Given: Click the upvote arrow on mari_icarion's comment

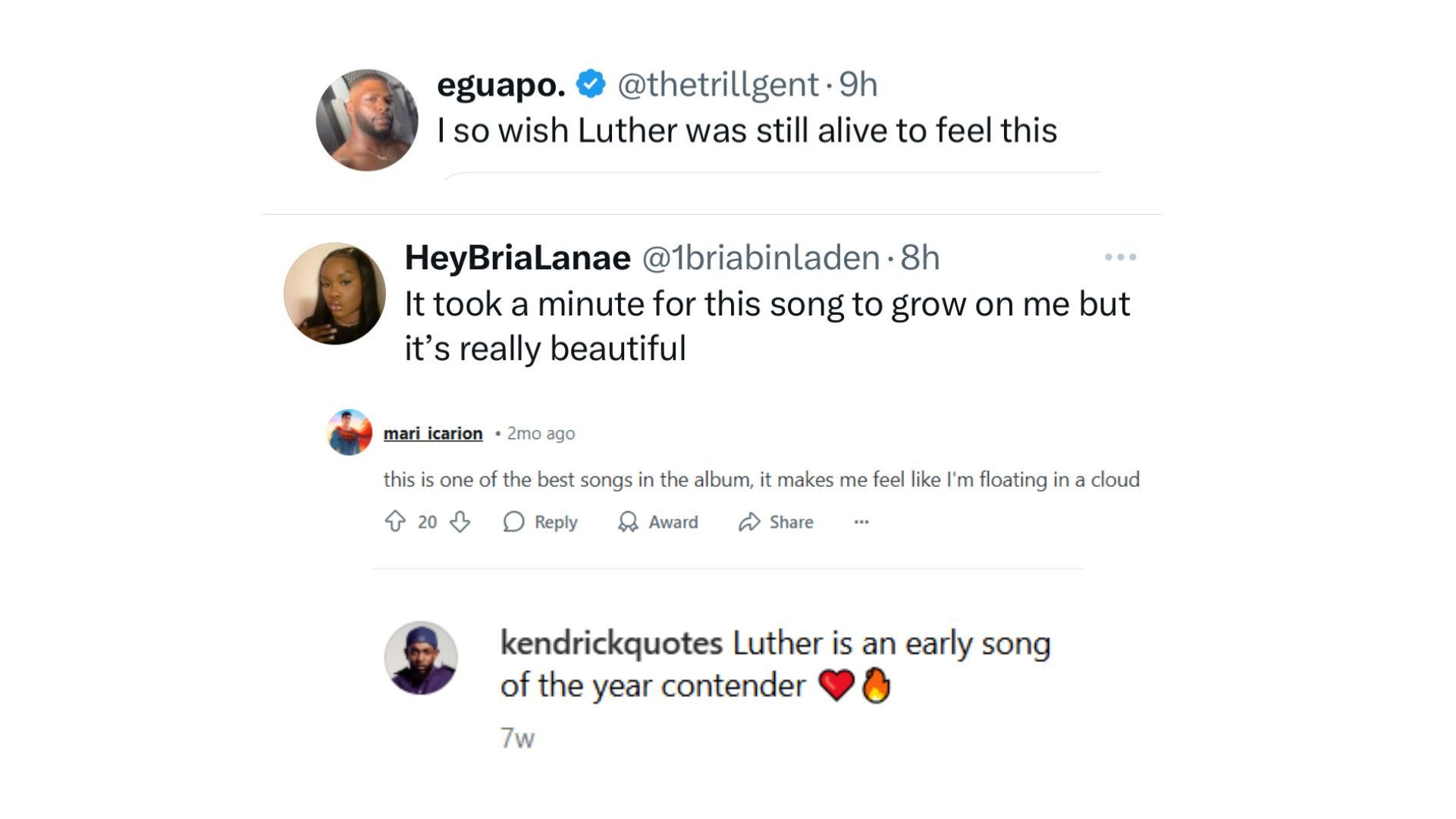Looking at the screenshot, I should 395,522.
